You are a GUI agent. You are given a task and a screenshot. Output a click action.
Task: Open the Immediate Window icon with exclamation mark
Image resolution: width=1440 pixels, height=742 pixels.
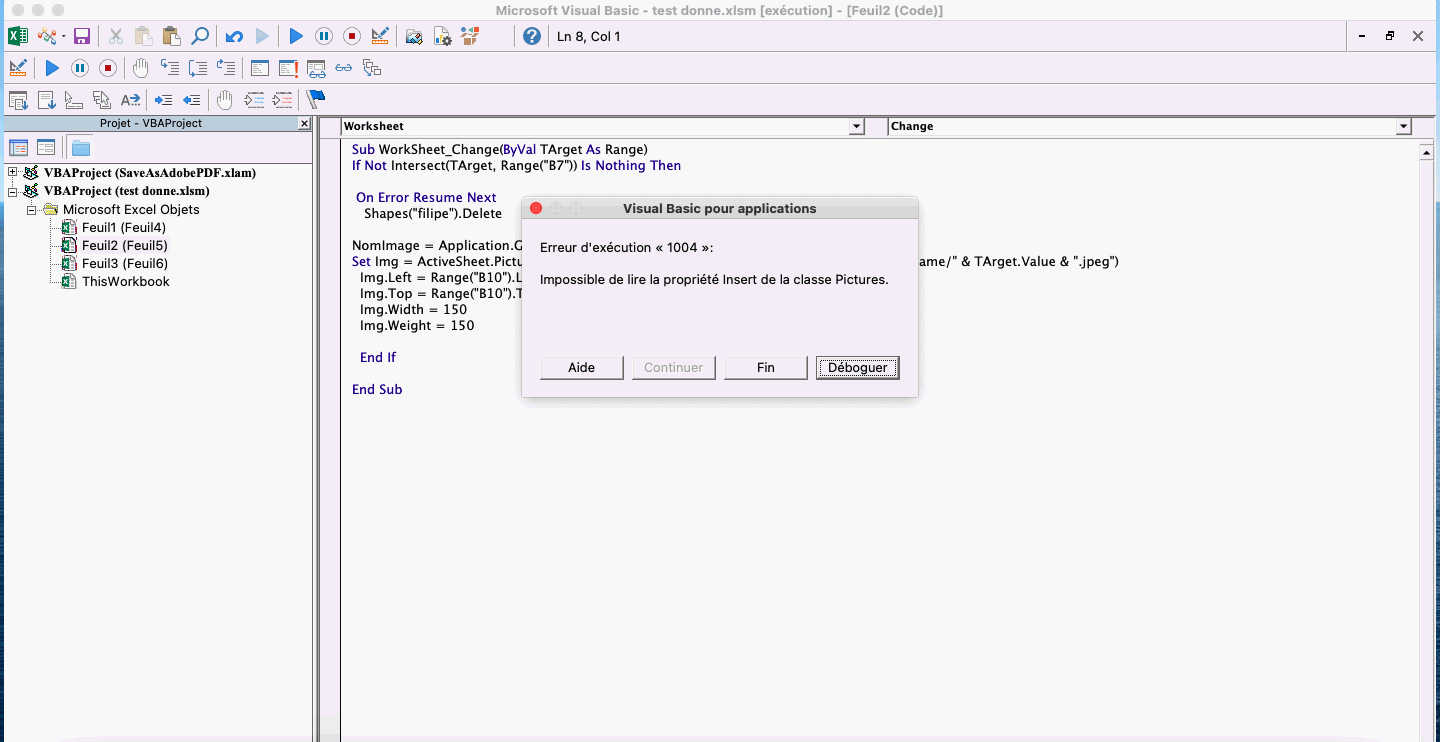pyautogui.click(x=288, y=68)
